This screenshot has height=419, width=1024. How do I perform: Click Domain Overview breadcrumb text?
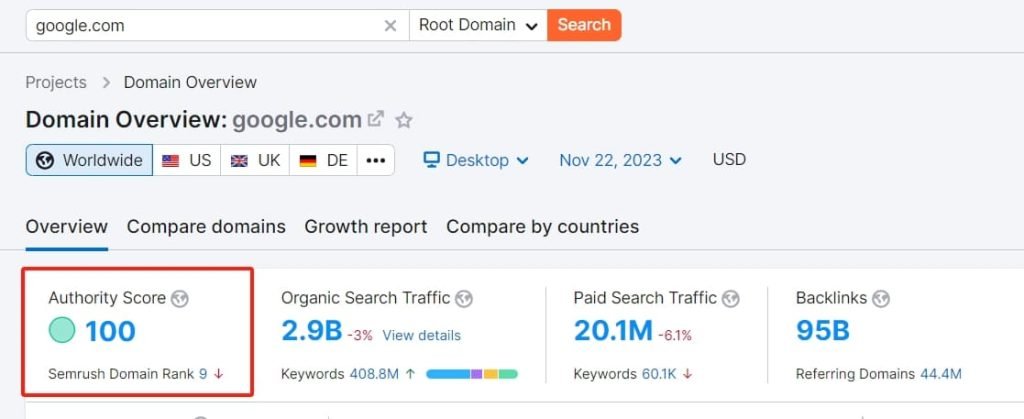pos(190,83)
